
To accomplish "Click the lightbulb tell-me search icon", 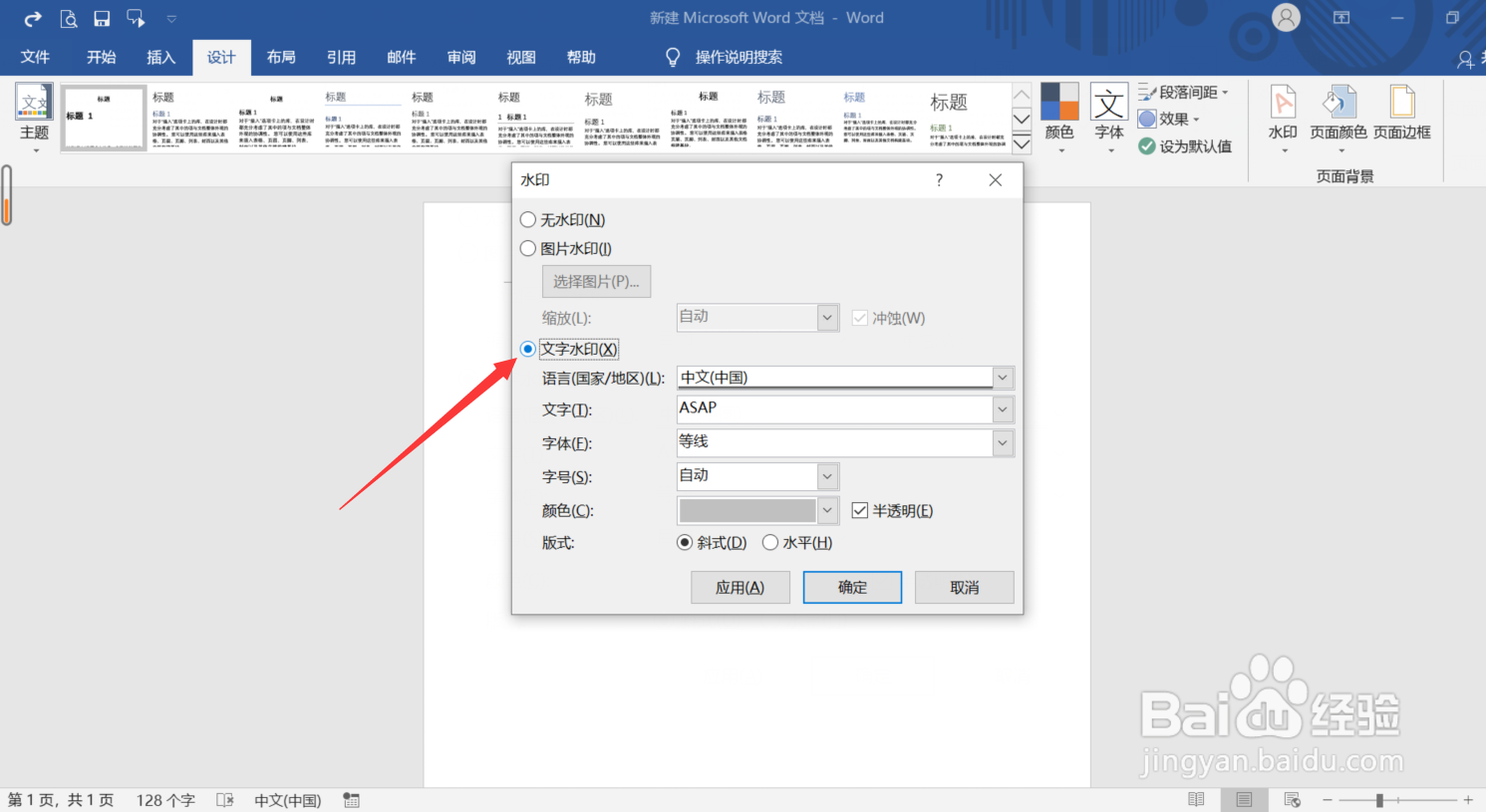I will 673,58.
